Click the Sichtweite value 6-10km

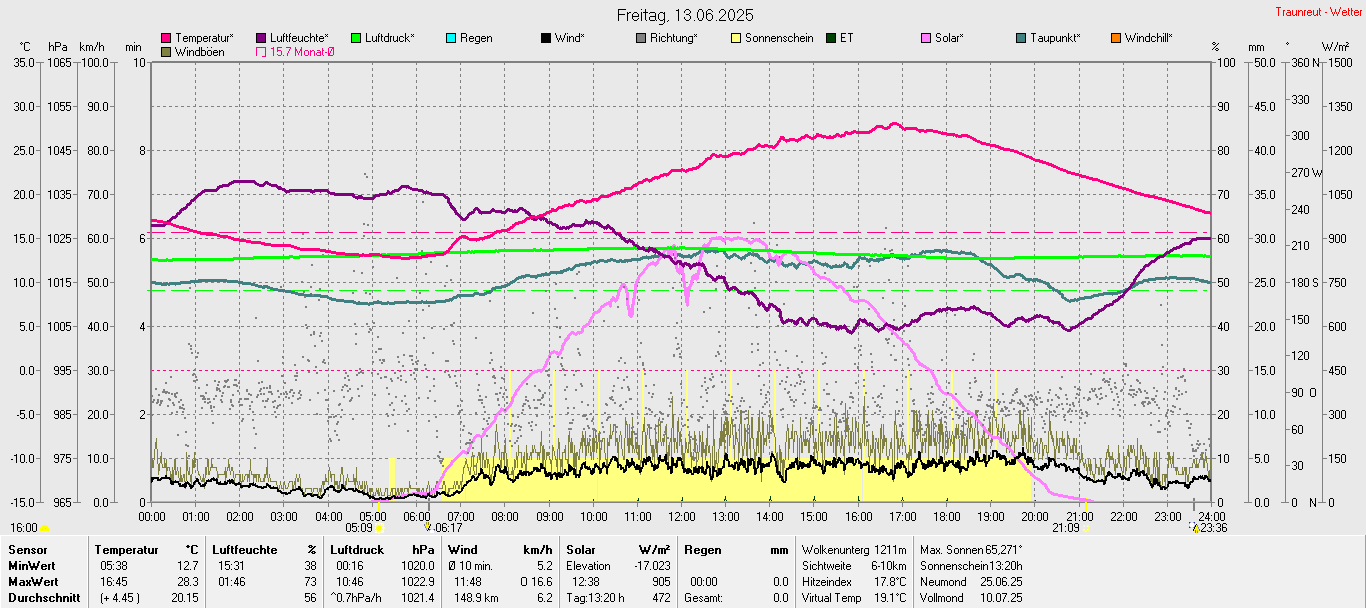click(x=888, y=566)
